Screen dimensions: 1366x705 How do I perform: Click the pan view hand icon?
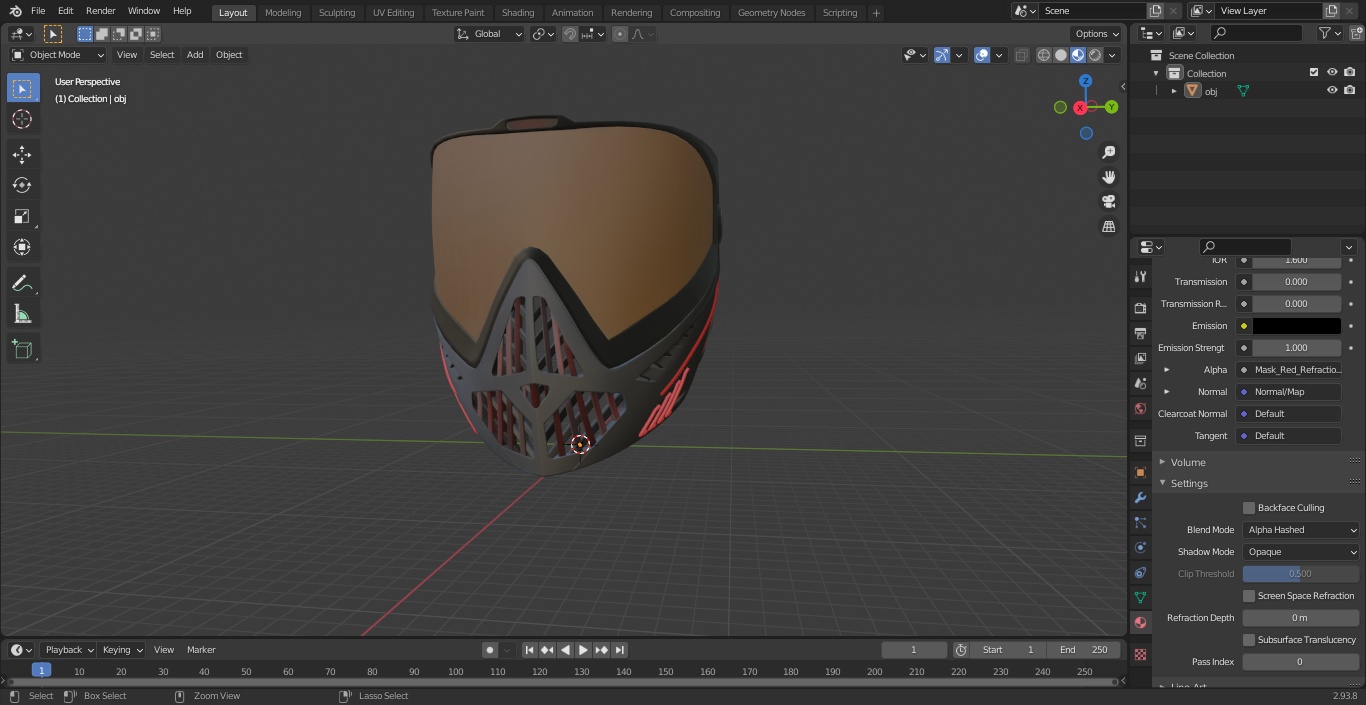click(x=1108, y=177)
